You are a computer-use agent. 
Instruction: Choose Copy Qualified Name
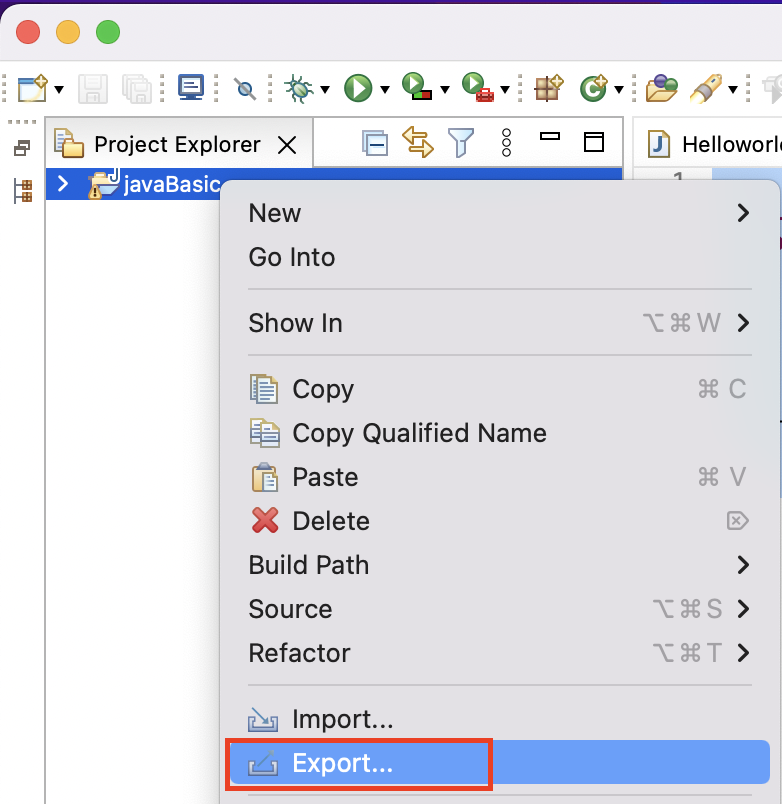[x=500, y=433]
